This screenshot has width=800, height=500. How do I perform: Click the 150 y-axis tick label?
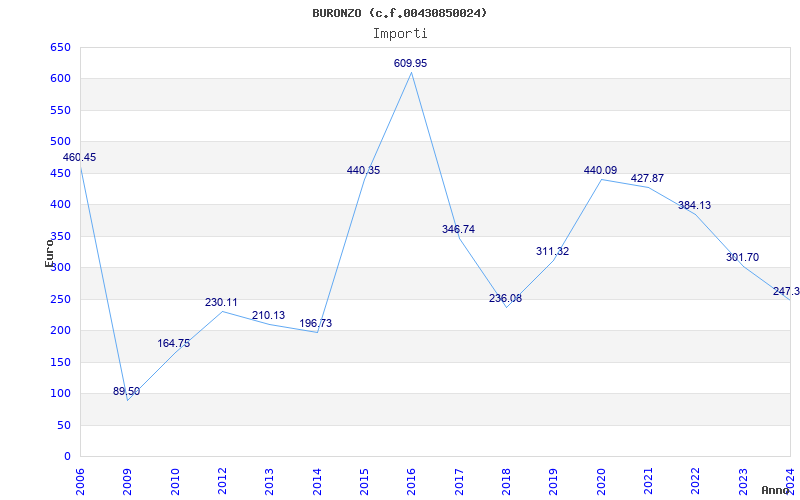click(60, 362)
